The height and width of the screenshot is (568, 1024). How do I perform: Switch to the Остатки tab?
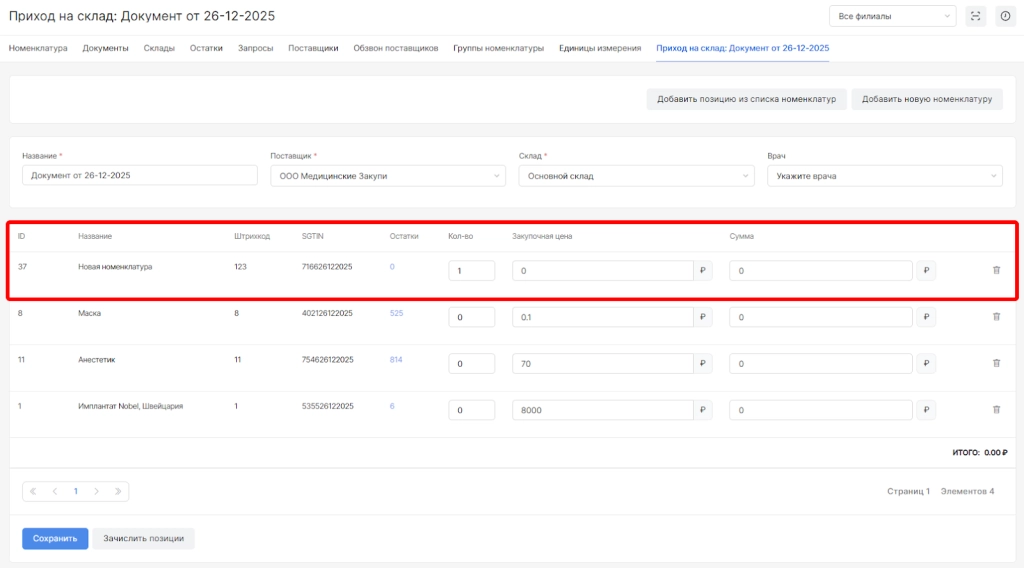coord(206,48)
